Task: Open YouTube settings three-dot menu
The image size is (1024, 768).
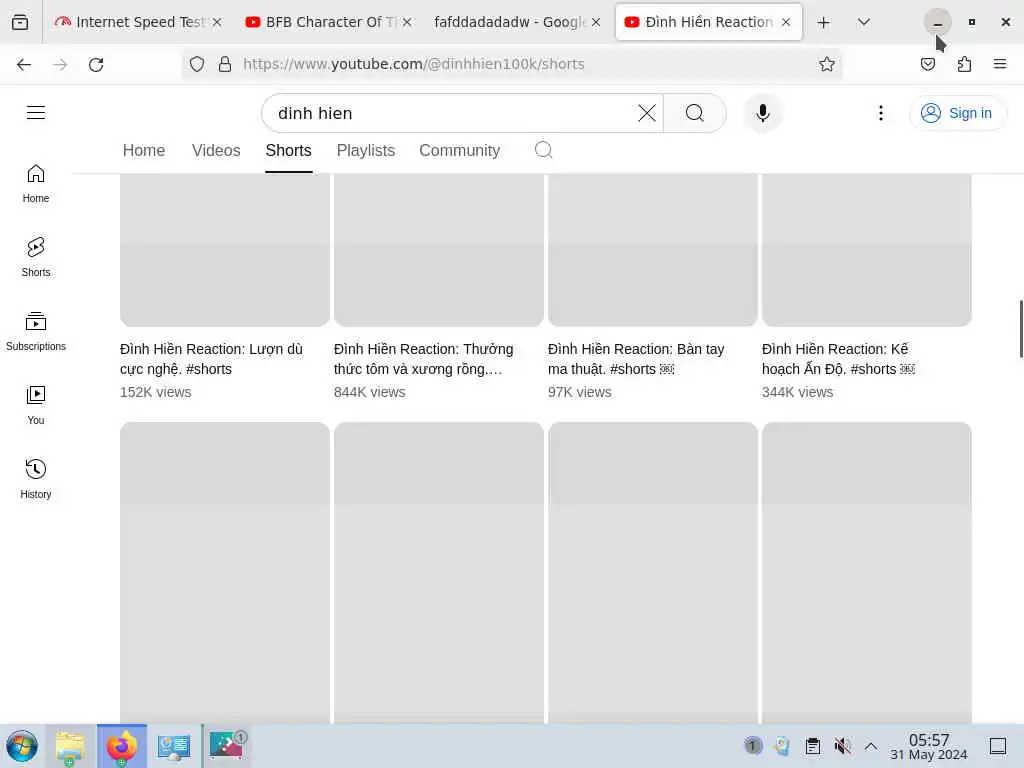Action: pos(880,113)
